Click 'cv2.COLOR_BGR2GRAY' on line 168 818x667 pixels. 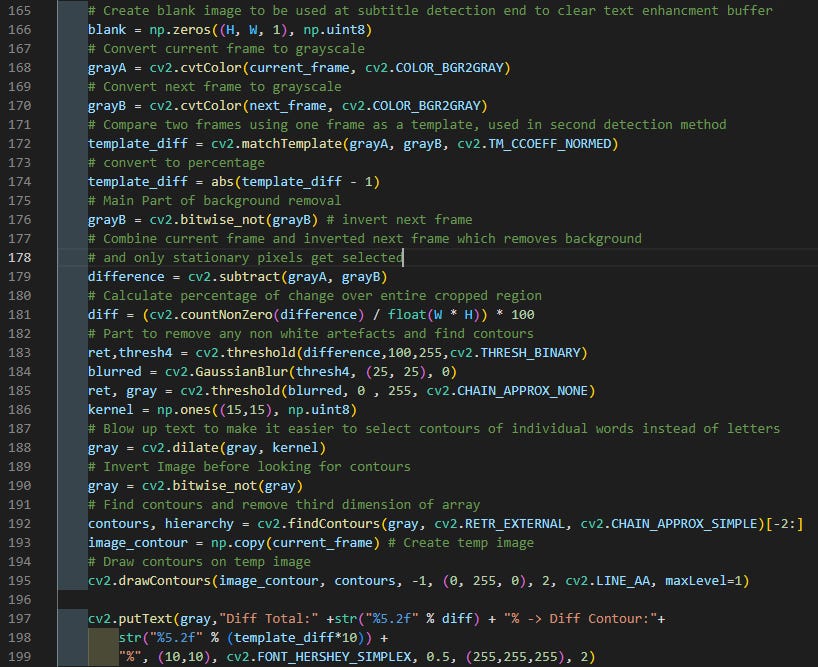(434, 68)
